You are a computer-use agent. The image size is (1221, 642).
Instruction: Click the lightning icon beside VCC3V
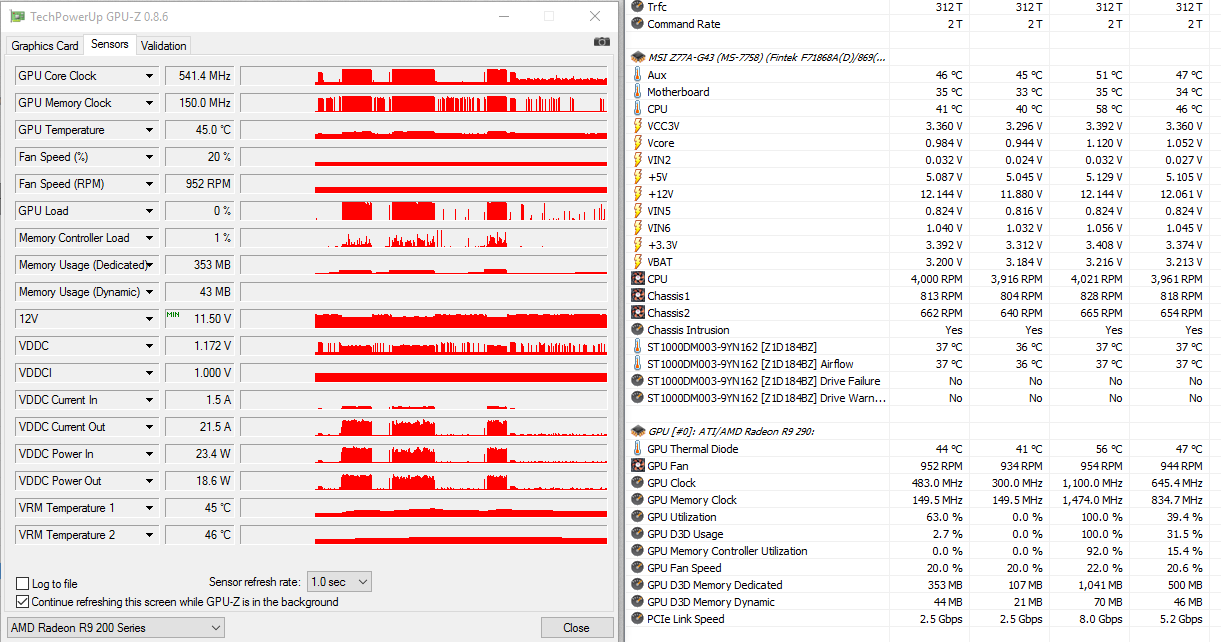click(638, 126)
